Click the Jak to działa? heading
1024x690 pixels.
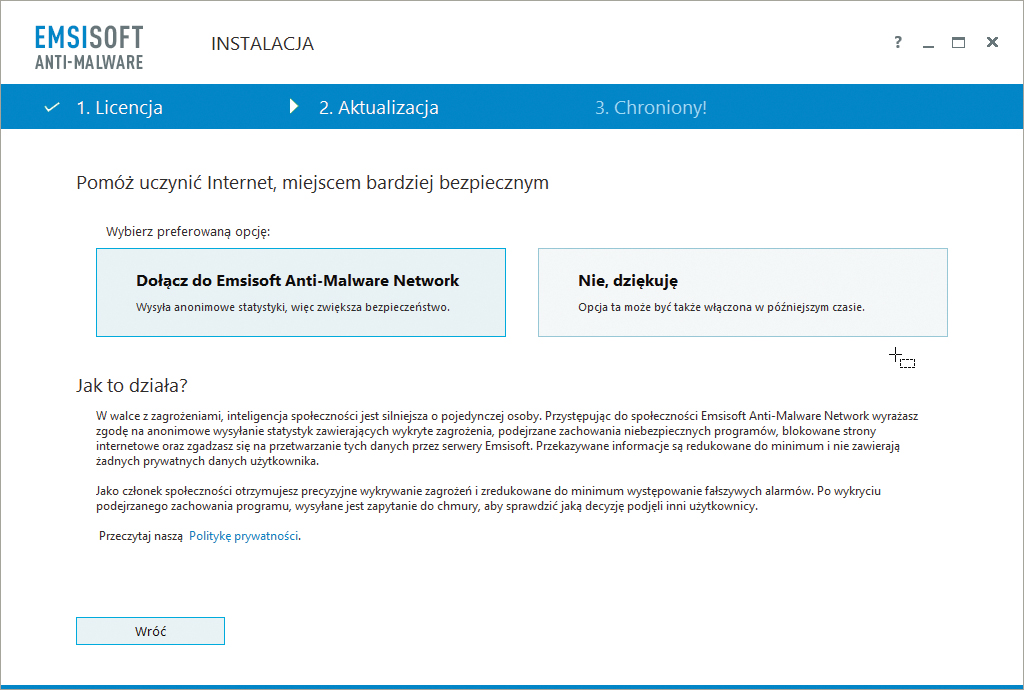tap(132, 385)
